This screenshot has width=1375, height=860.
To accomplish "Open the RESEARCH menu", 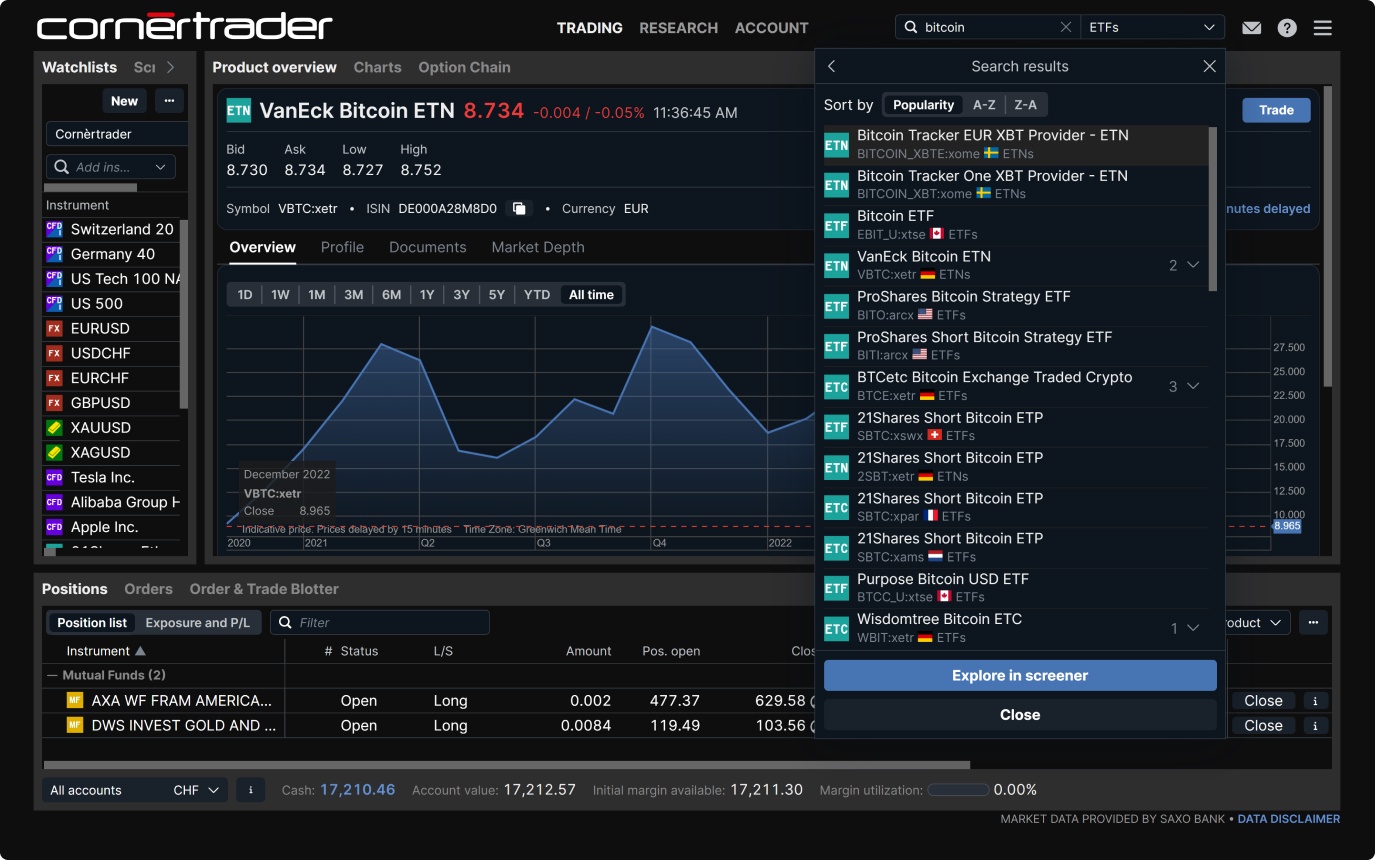I will click(x=679, y=28).
